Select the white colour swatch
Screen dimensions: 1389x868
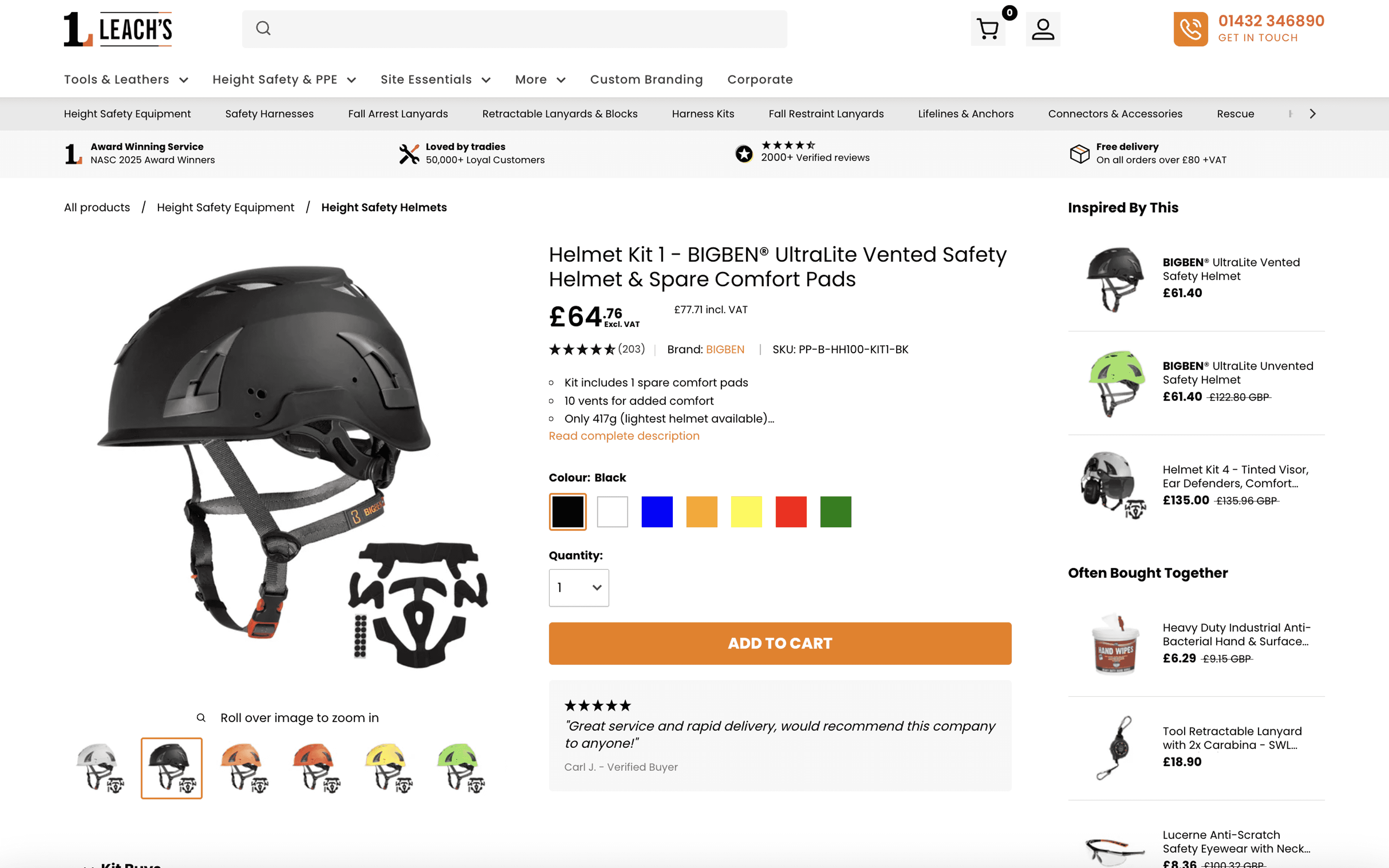(612, 511)
